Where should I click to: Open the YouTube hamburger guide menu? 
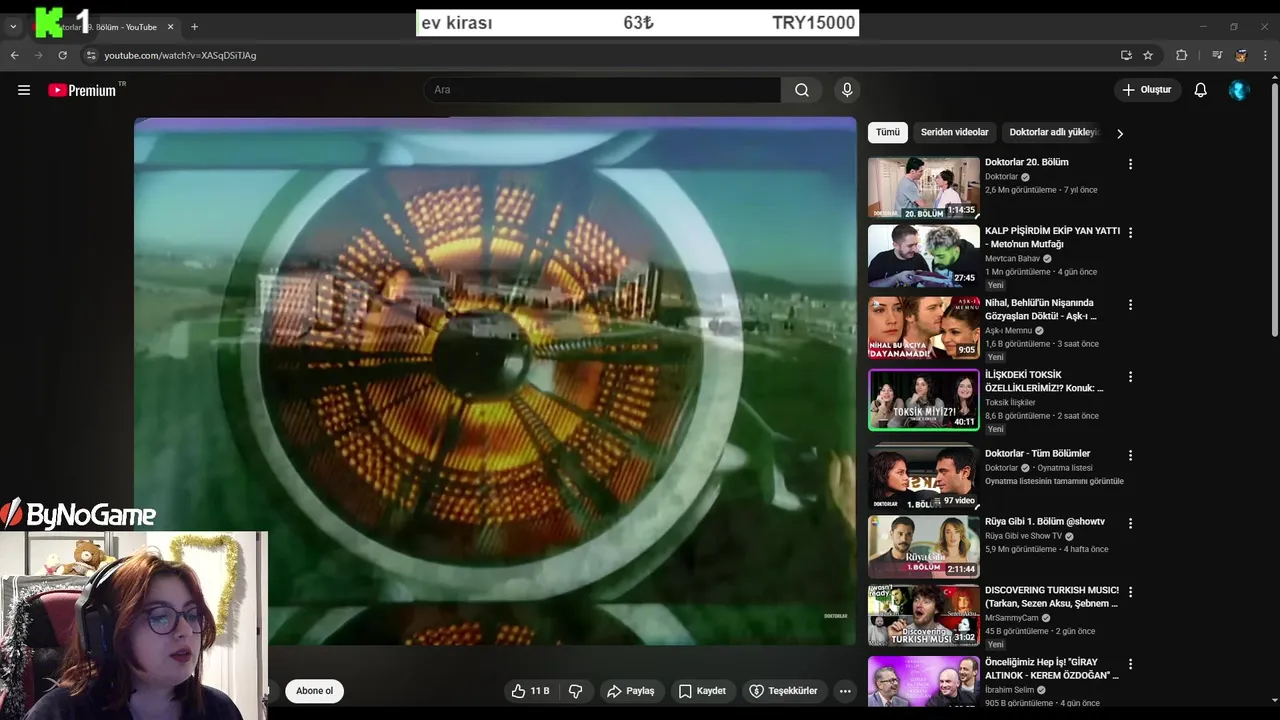24,90
